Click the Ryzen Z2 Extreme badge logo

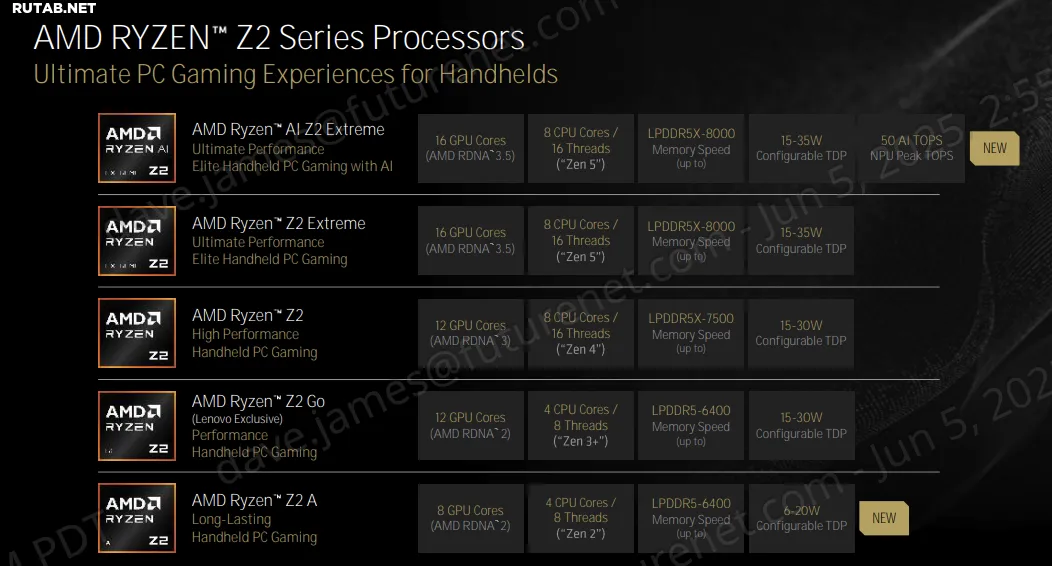point(137,241)
